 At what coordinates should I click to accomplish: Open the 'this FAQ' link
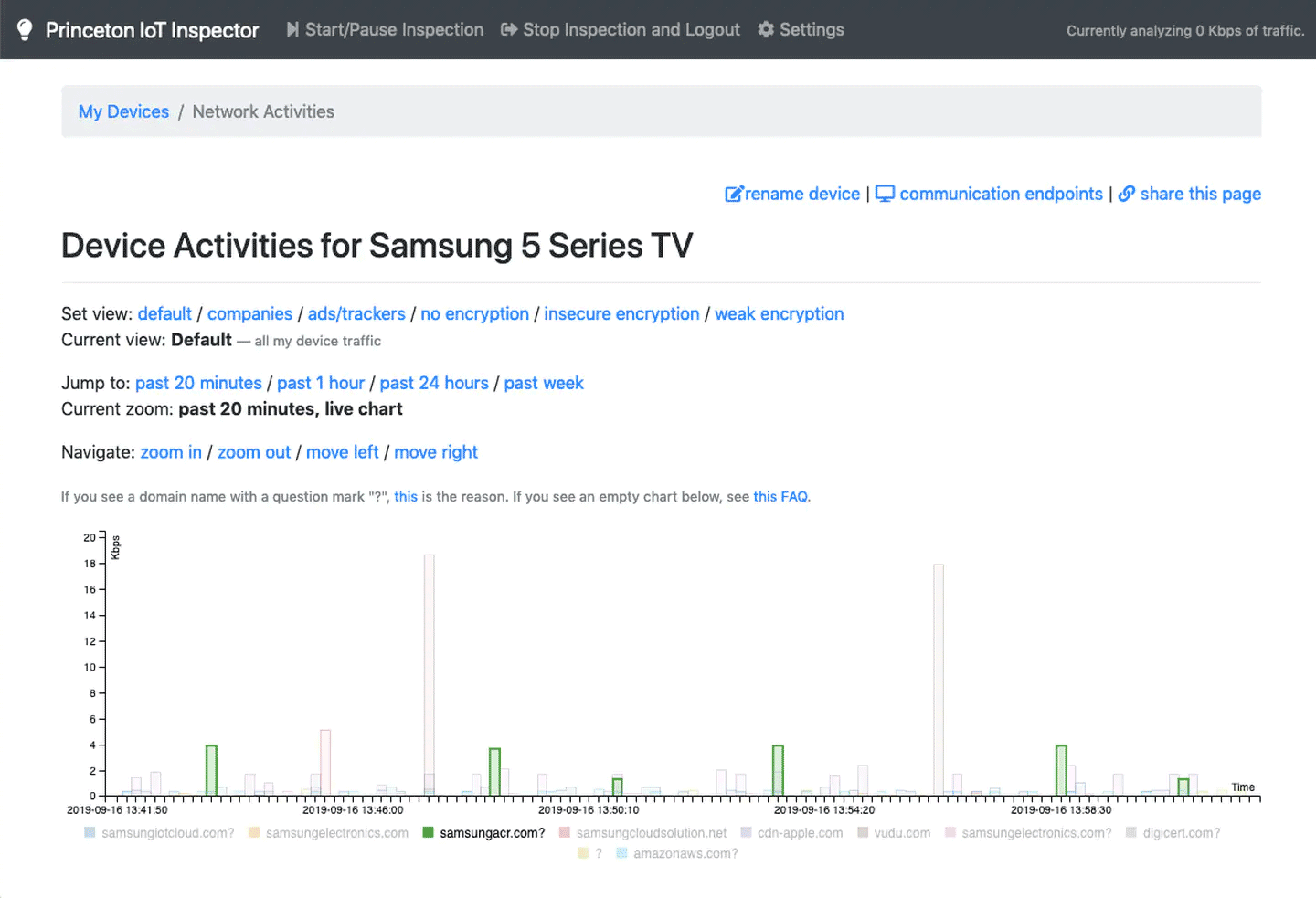click(780, 497)
